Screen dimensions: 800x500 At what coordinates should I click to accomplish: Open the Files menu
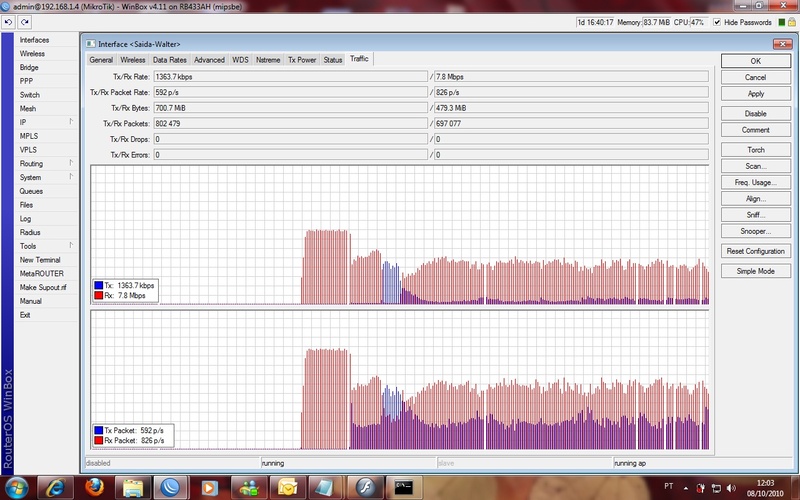click(26, 205)
